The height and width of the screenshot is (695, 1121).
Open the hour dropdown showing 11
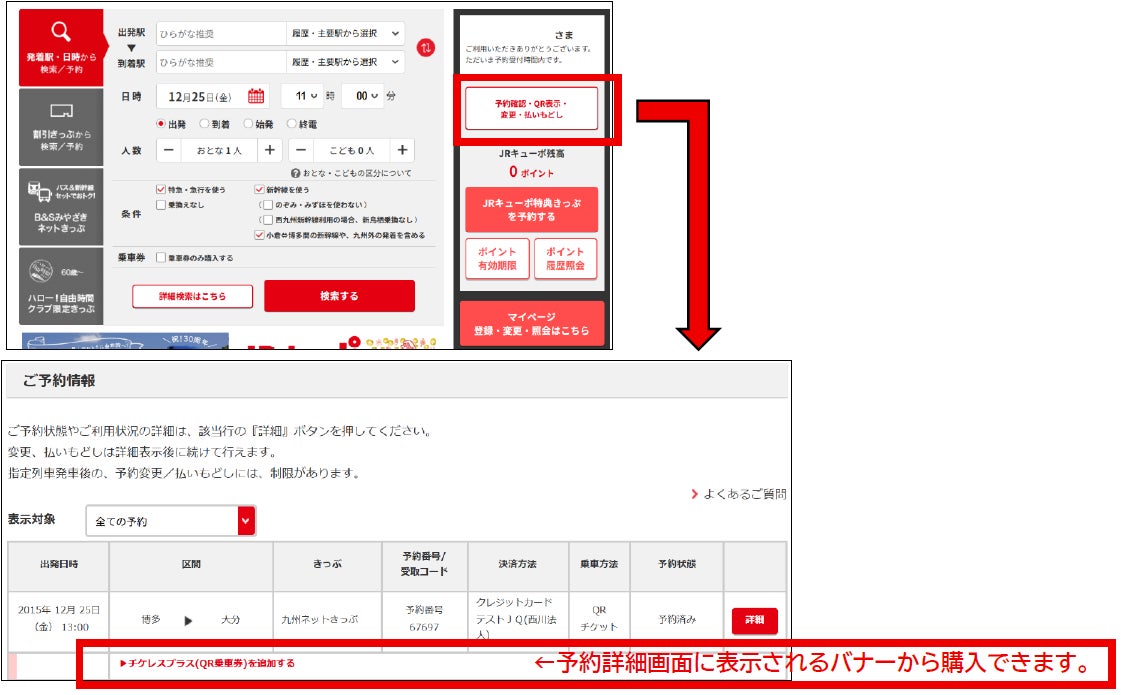pos(302,96)
